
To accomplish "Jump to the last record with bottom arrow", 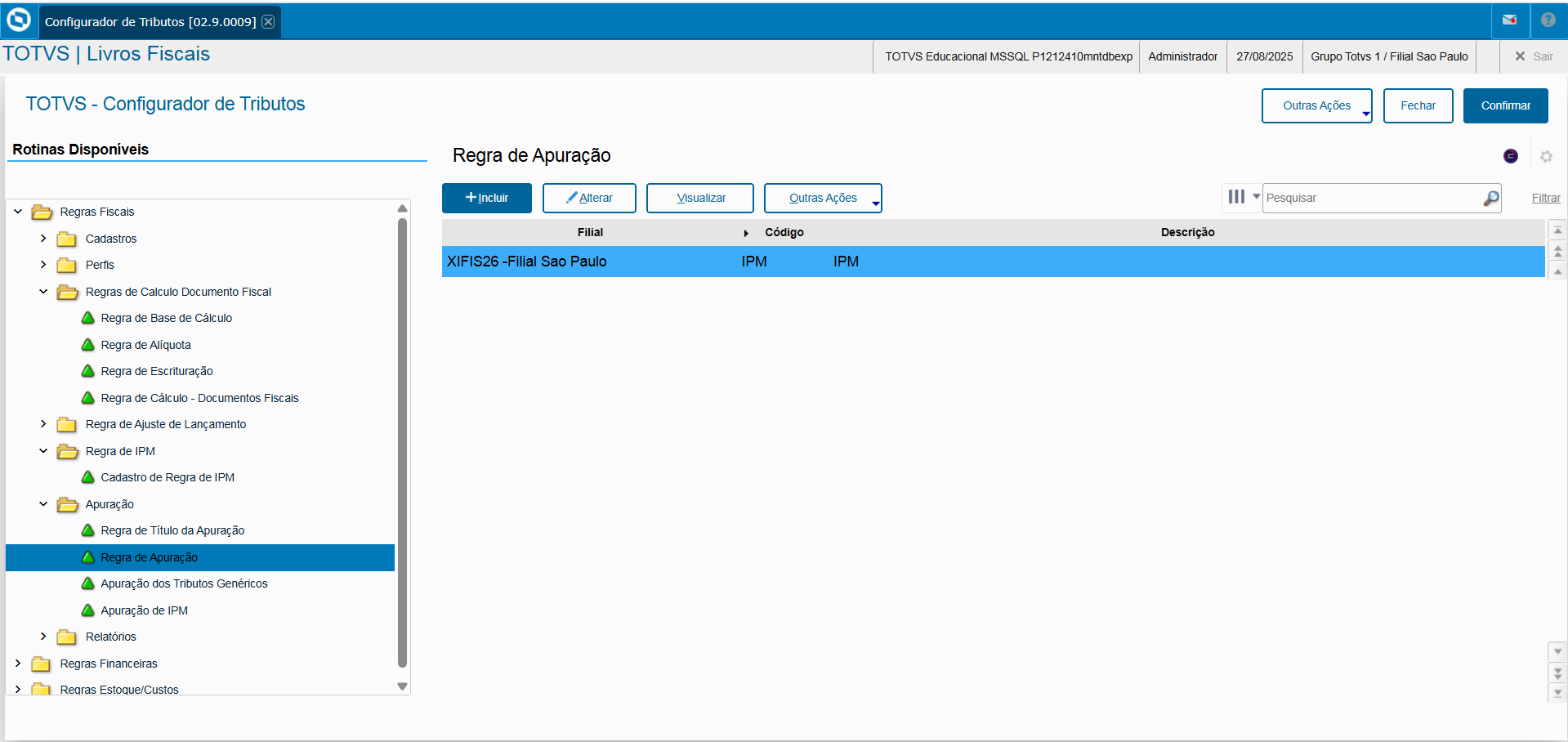I will [1558, 692].
